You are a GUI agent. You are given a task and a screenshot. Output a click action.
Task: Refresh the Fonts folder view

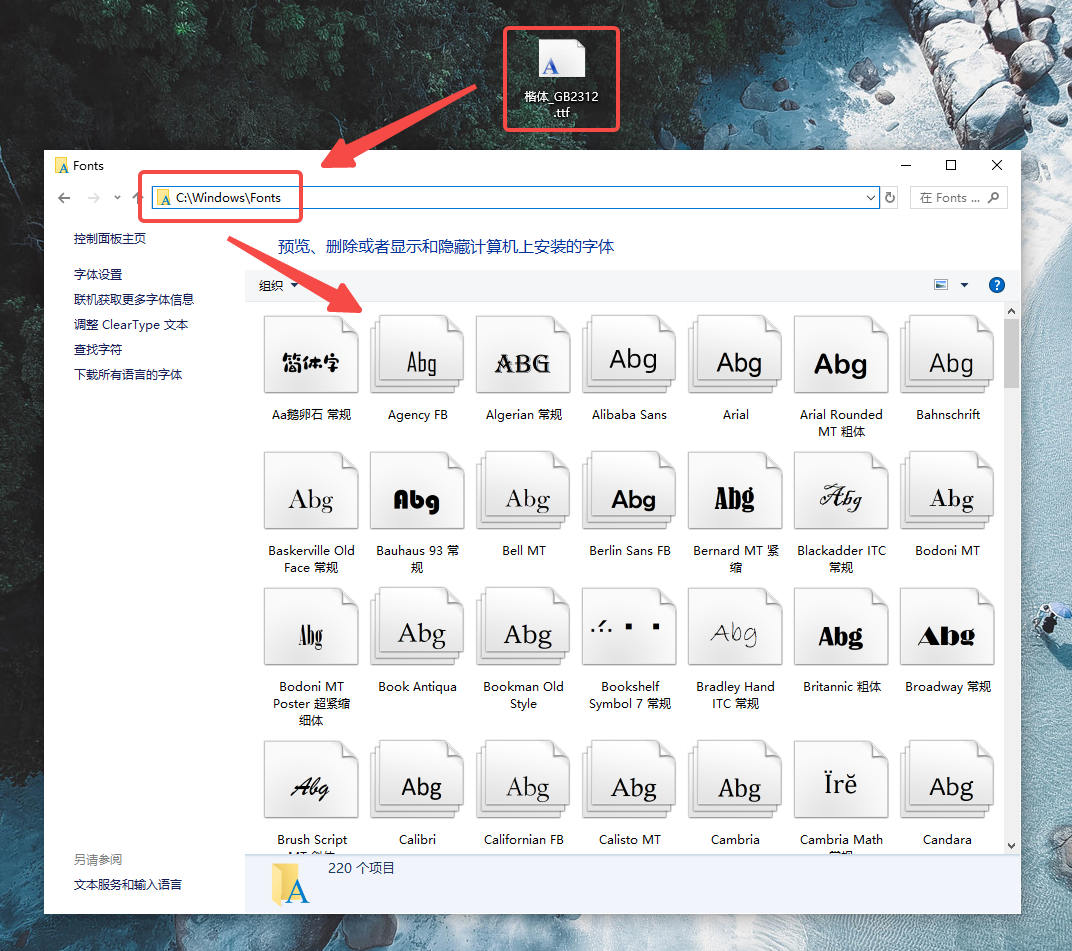[890, 198]
